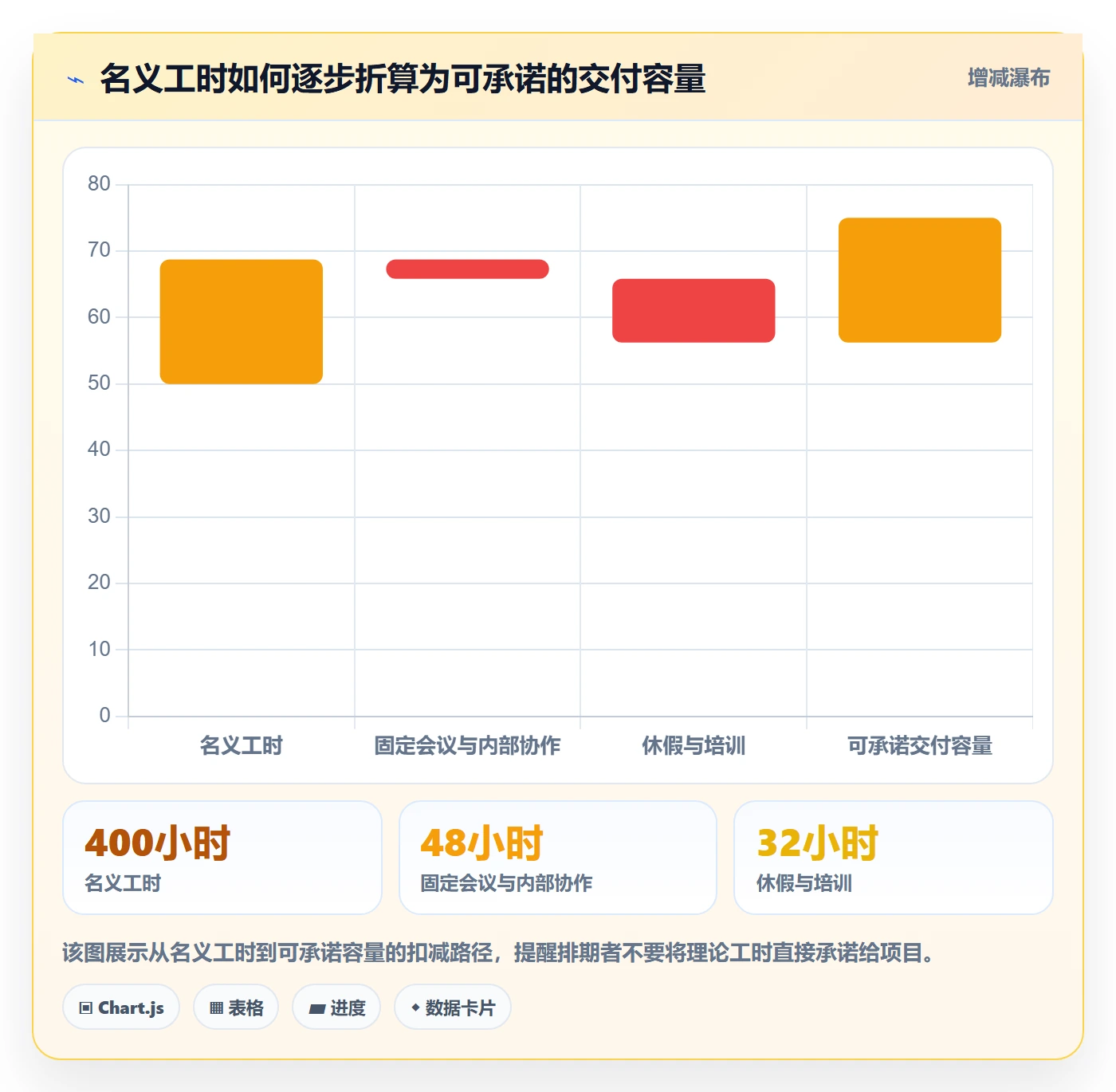Viewport: 1116px width, 1092px height.
Task: Click the y-axis value 80
Action: pyautogui.click(x=99, y=183)
